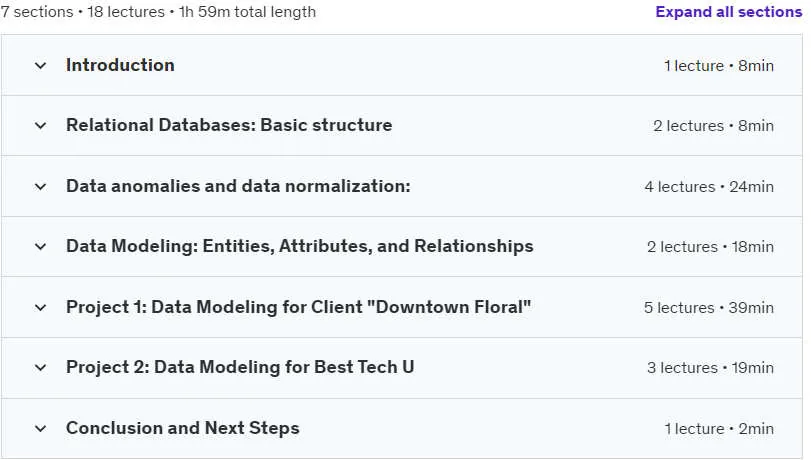
Task: Open Data Modeling: Entities, Attributes, and Relationships
Action: (299, 246)
